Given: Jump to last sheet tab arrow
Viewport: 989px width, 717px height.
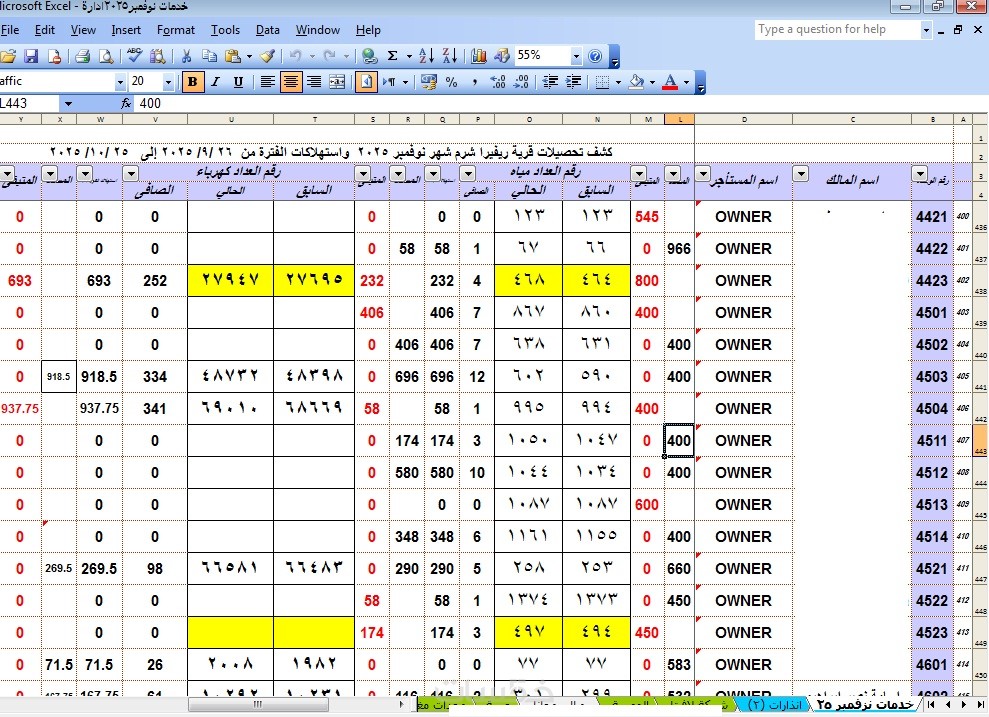Looking at the screenshot, I should (x=980, y=704).
